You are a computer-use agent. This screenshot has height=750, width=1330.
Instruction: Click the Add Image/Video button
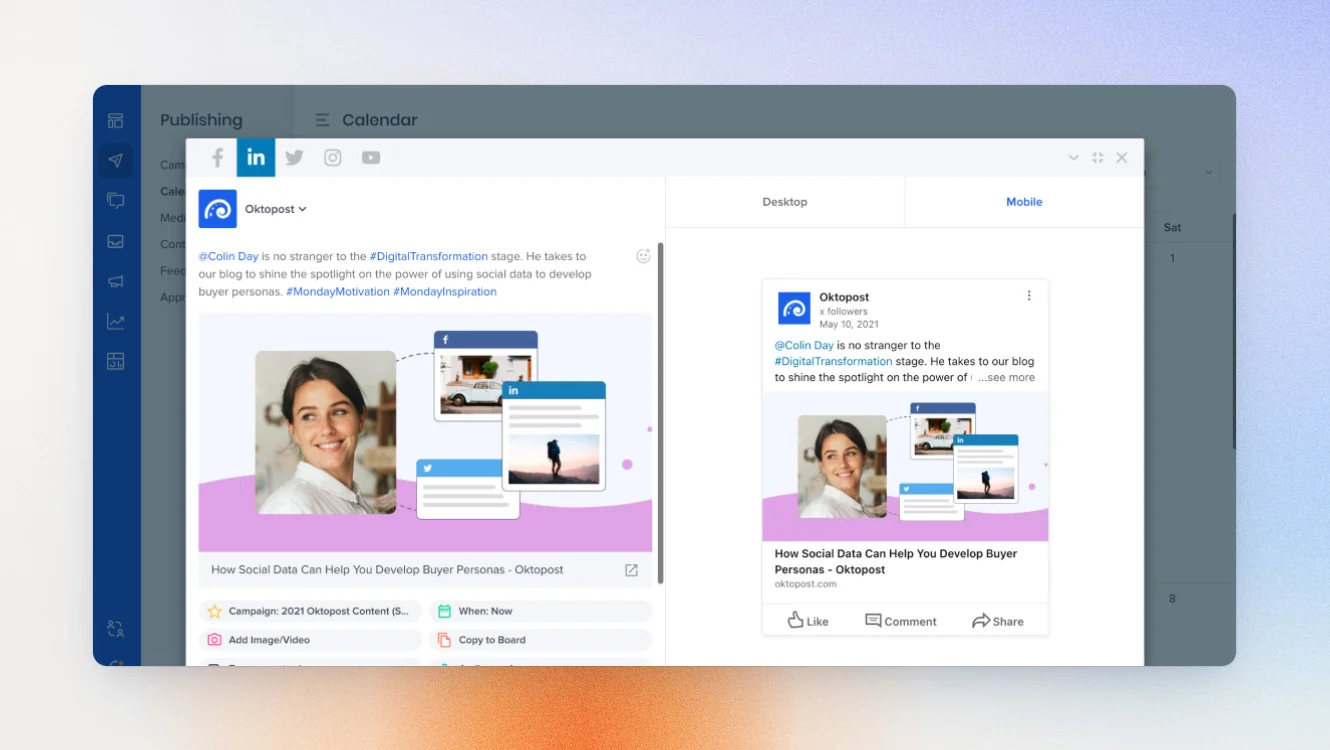(x=310, y=640)
